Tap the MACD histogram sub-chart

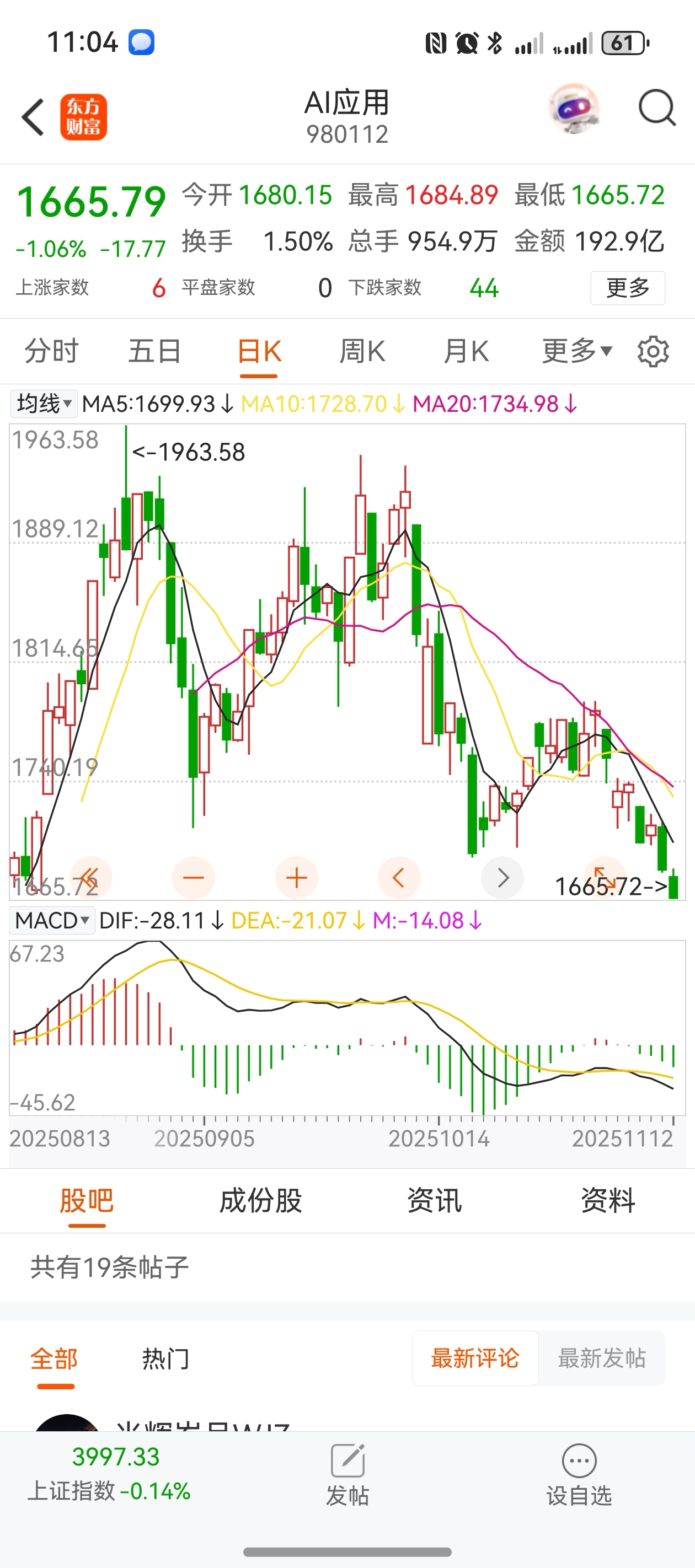(347, 1029)
